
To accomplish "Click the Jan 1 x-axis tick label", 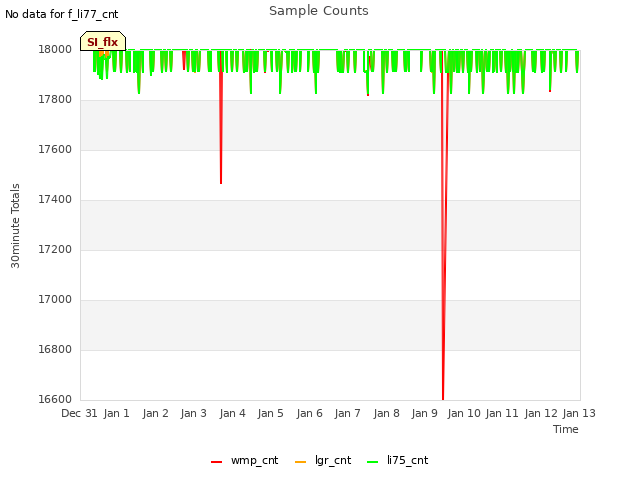I will point(116,413).
